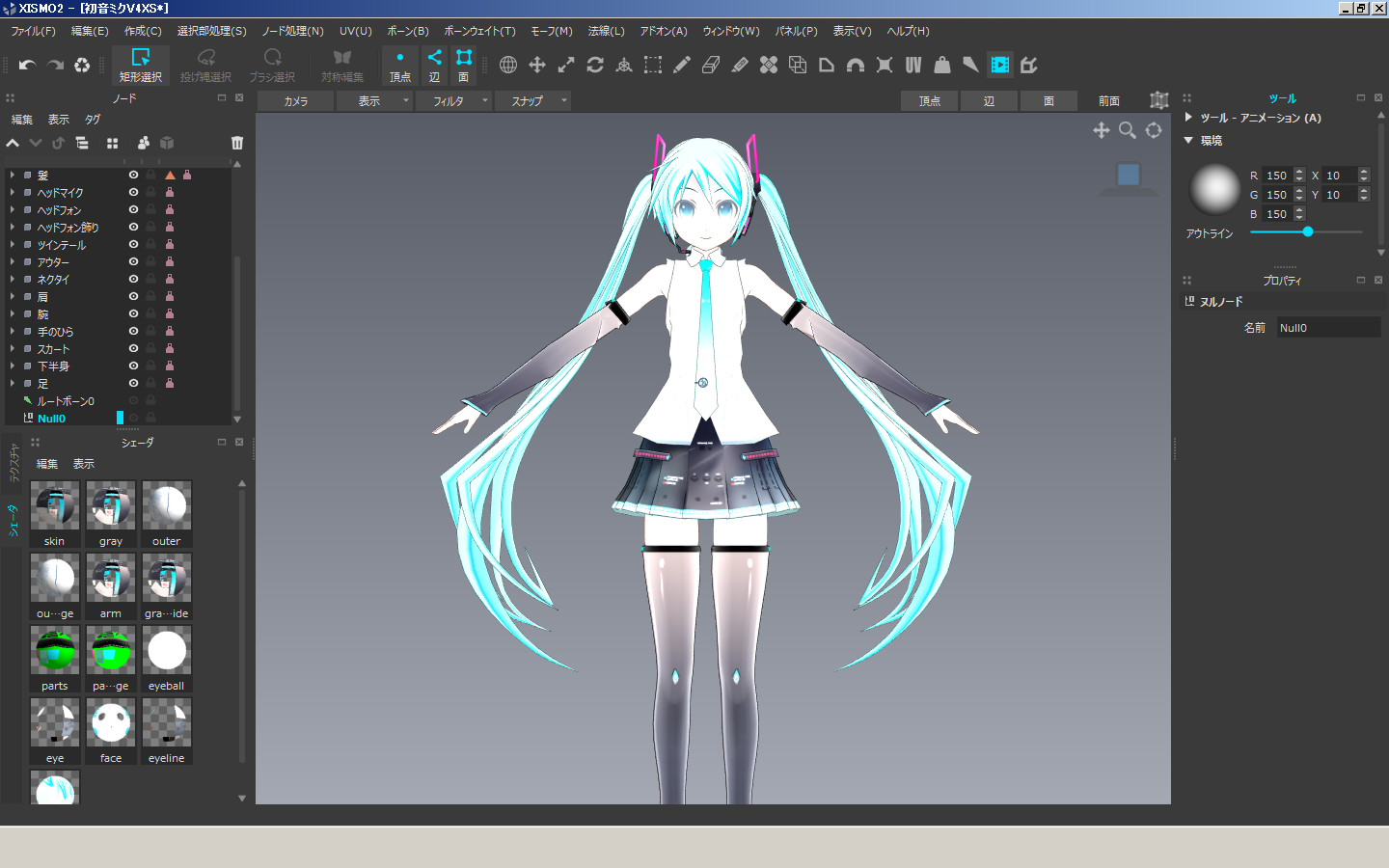Open the UV(U) menu

point(356,31)
